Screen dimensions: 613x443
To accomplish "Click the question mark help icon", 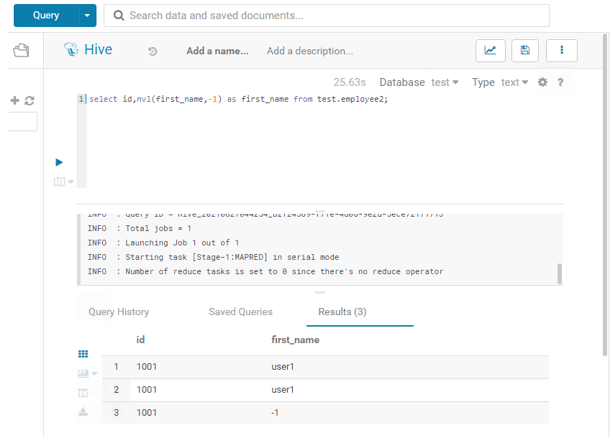I will click(x=560, y=83).
